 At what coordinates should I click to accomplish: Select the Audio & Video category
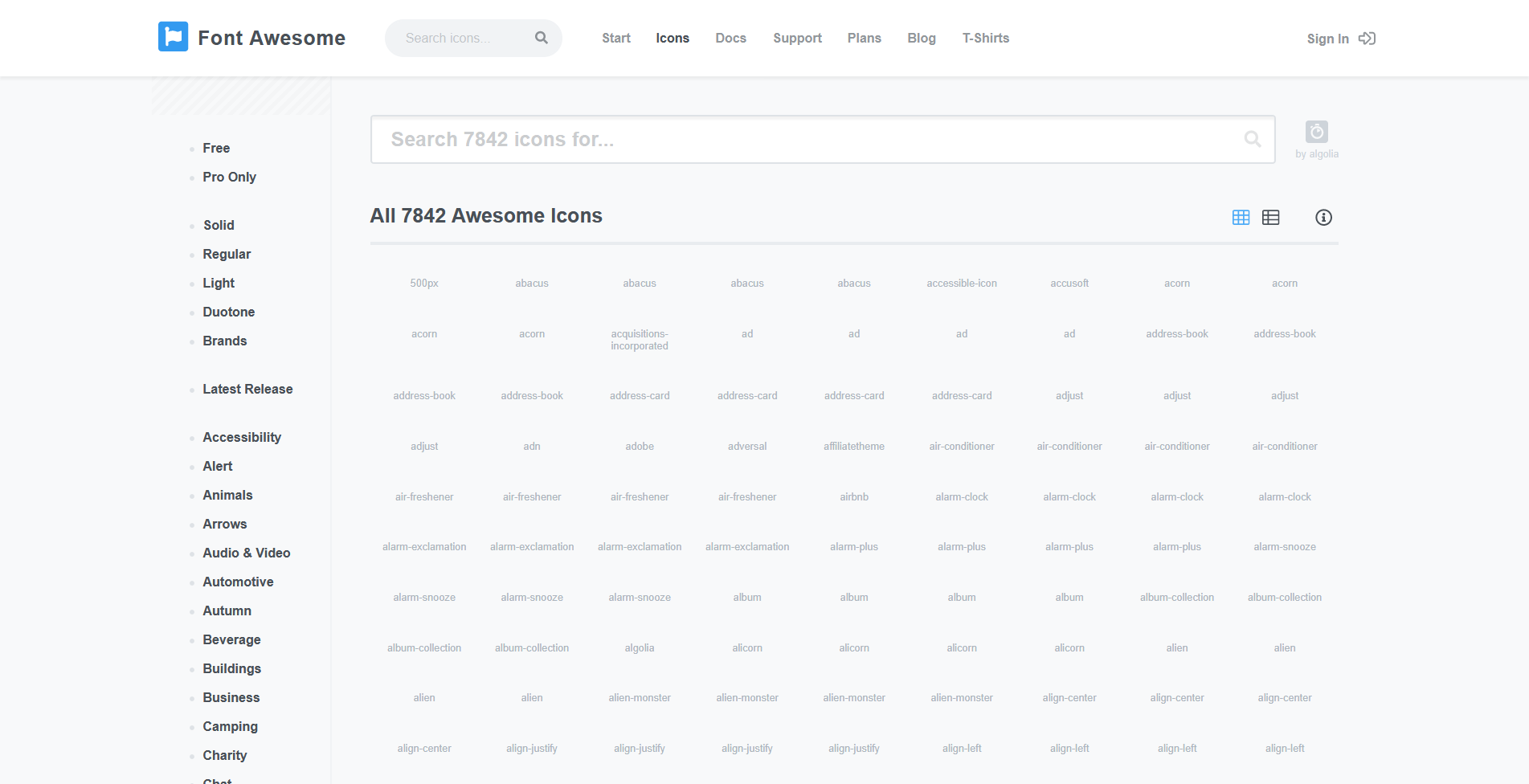(247, 553)
